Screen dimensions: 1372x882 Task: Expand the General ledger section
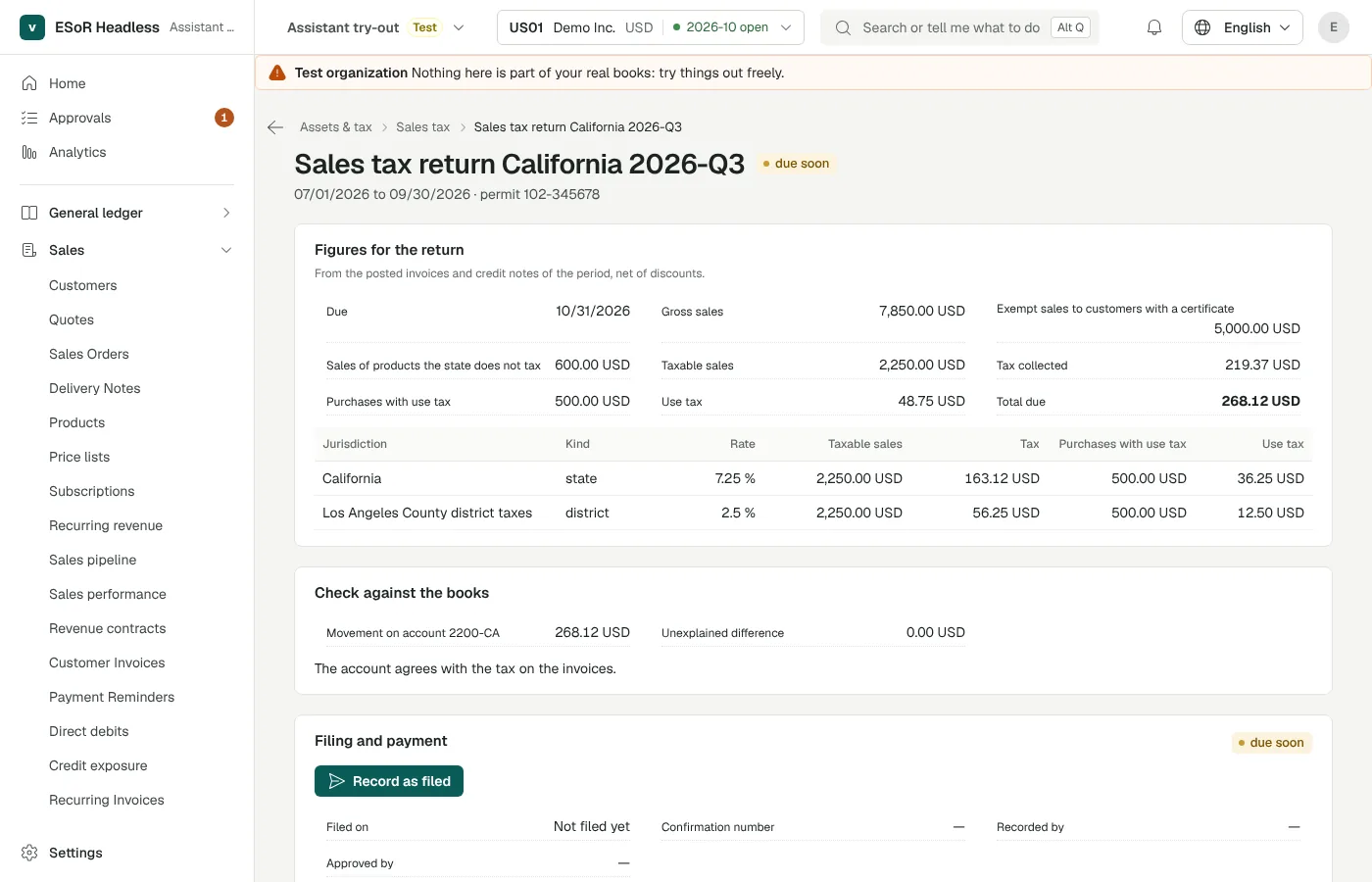(126, 213)
